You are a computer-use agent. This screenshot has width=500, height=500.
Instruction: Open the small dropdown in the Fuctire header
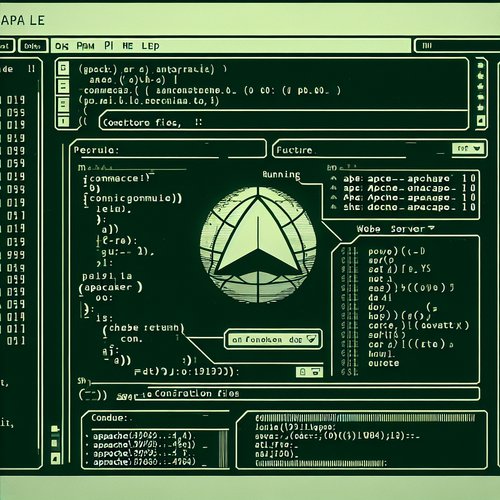point(468,148)
